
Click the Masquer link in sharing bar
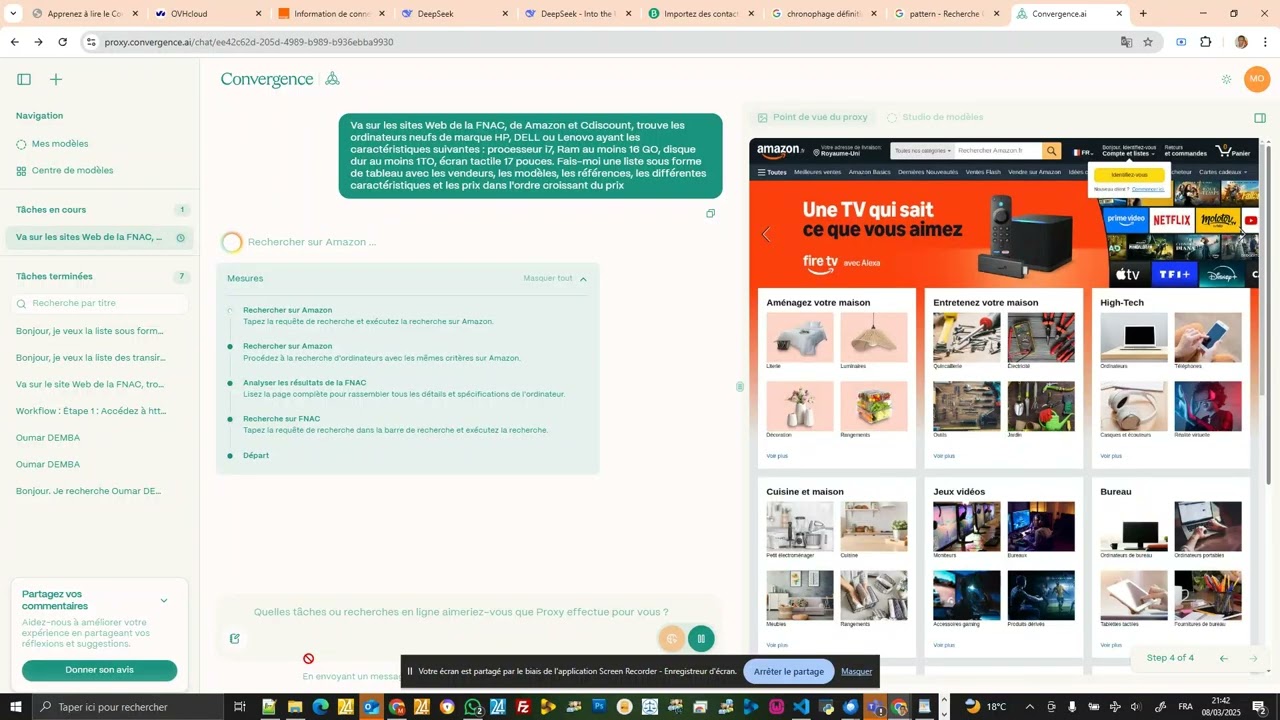(856, 671)
